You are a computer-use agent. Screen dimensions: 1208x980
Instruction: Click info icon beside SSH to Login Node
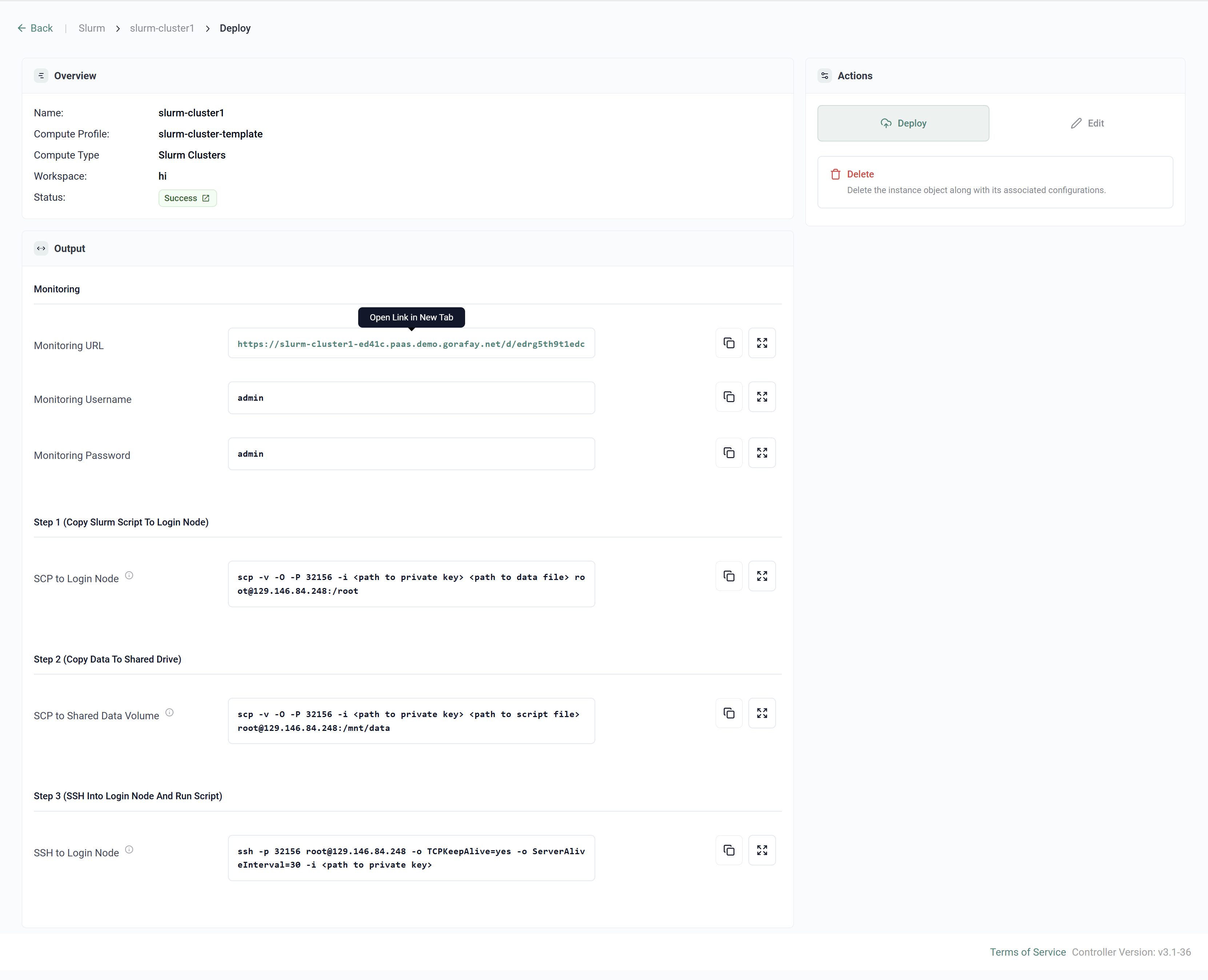point(129,849)
